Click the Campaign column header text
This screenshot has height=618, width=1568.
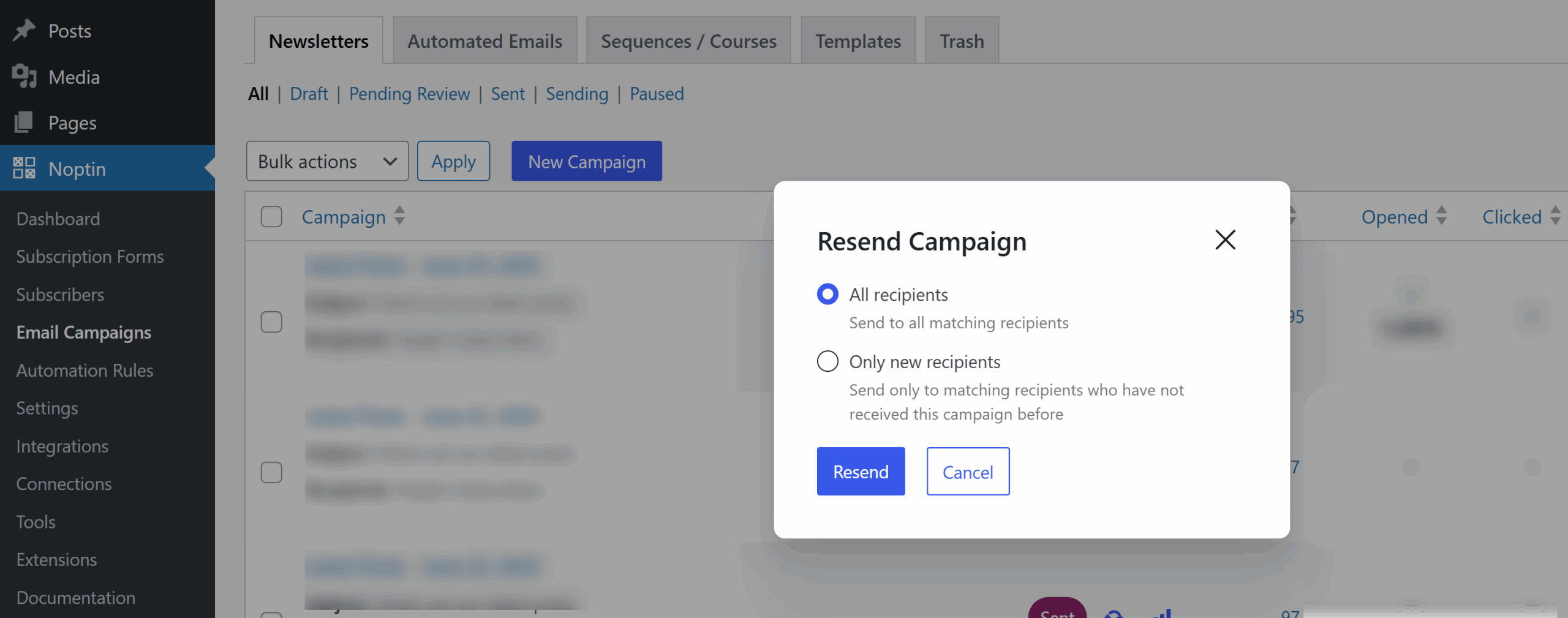[344, 217]
